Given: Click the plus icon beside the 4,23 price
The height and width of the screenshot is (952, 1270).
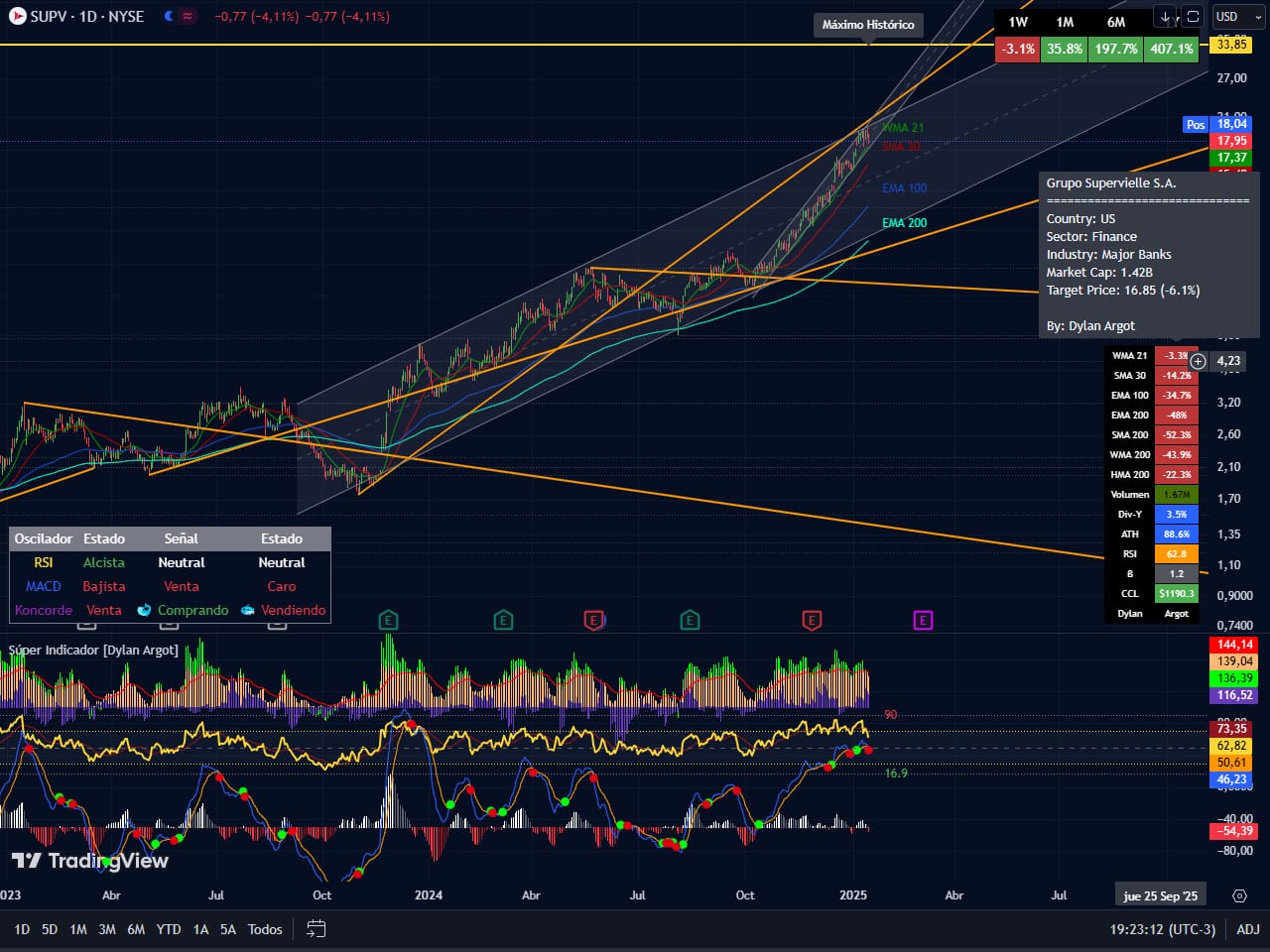Looking at the screenshot, I should coord(1198,361).
